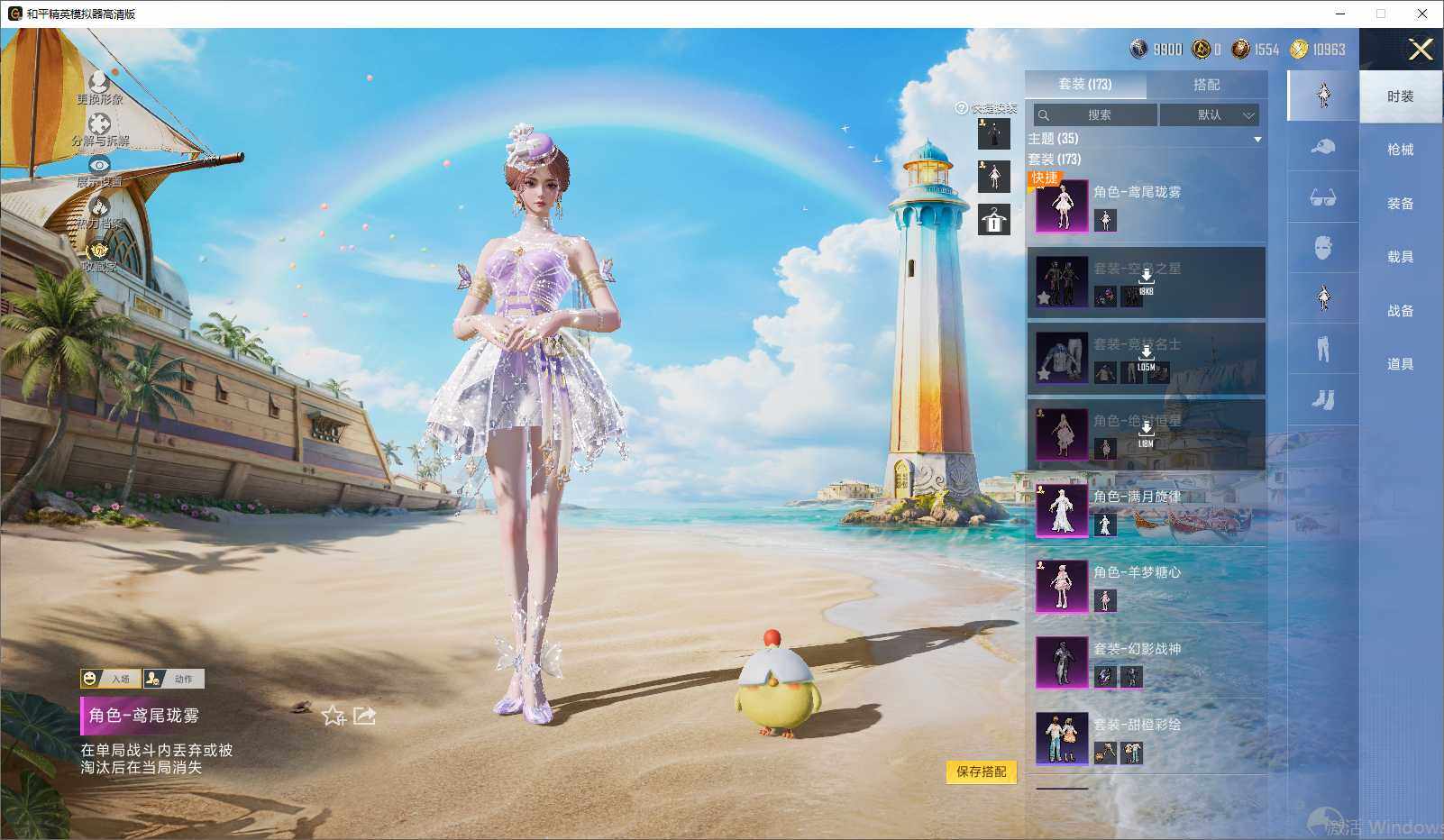This screenshot has width=1444, height=840.
Task: Switch to the 动作 action tab
Action: click(174, 679)
